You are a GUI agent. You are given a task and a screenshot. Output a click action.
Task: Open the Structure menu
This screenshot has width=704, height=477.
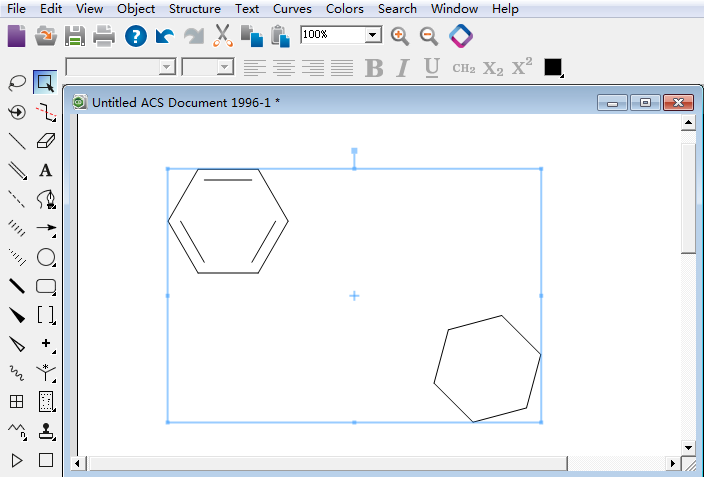click(194, 9)
